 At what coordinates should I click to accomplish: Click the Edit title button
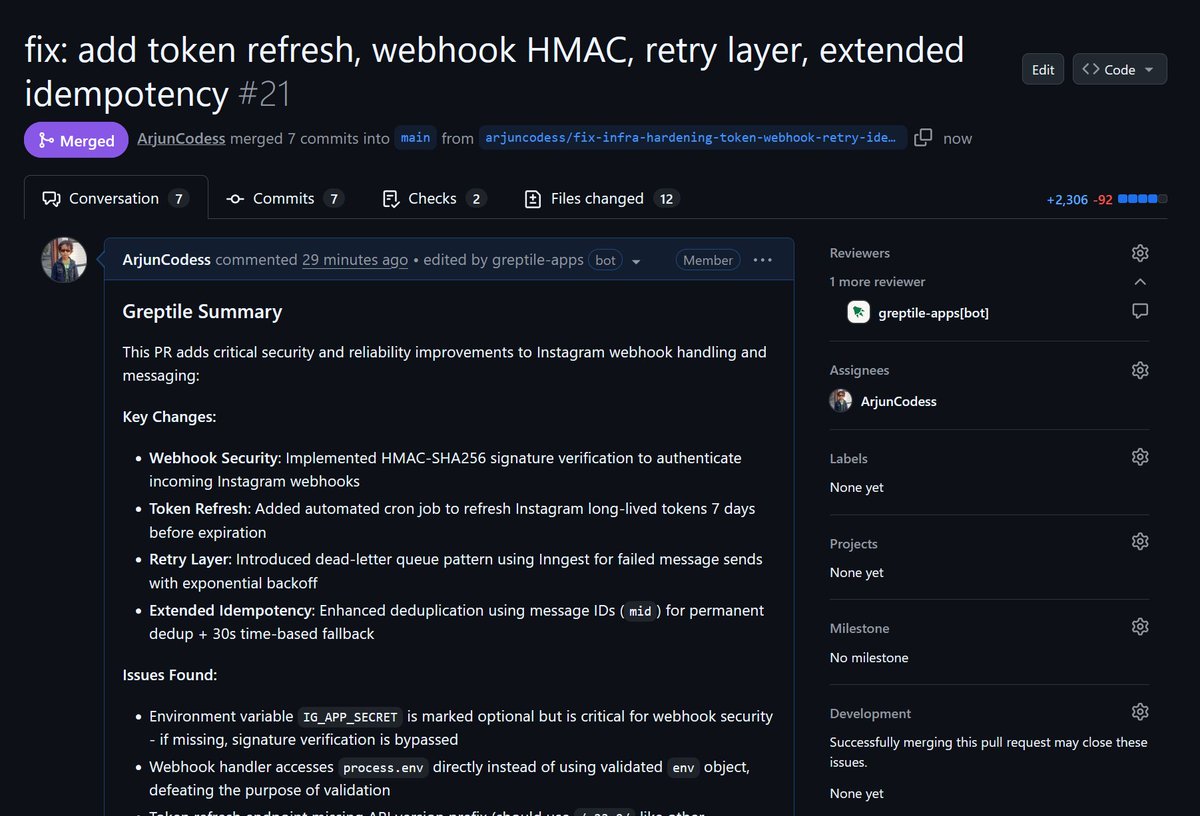click(x=1043, y=69)
